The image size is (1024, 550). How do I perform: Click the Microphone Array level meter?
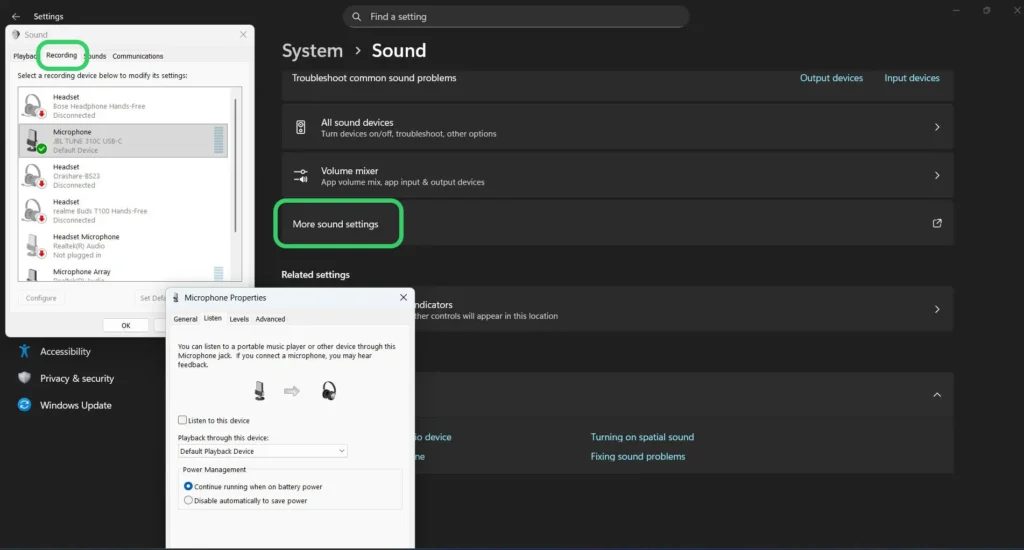click(x=219, y=274)
